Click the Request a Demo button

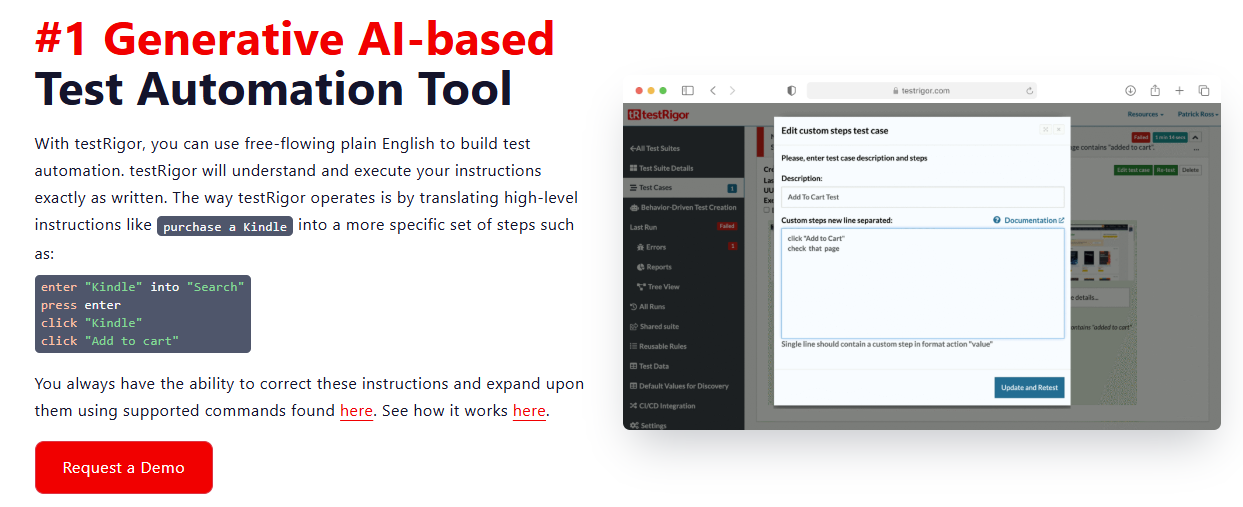point(124,468)
